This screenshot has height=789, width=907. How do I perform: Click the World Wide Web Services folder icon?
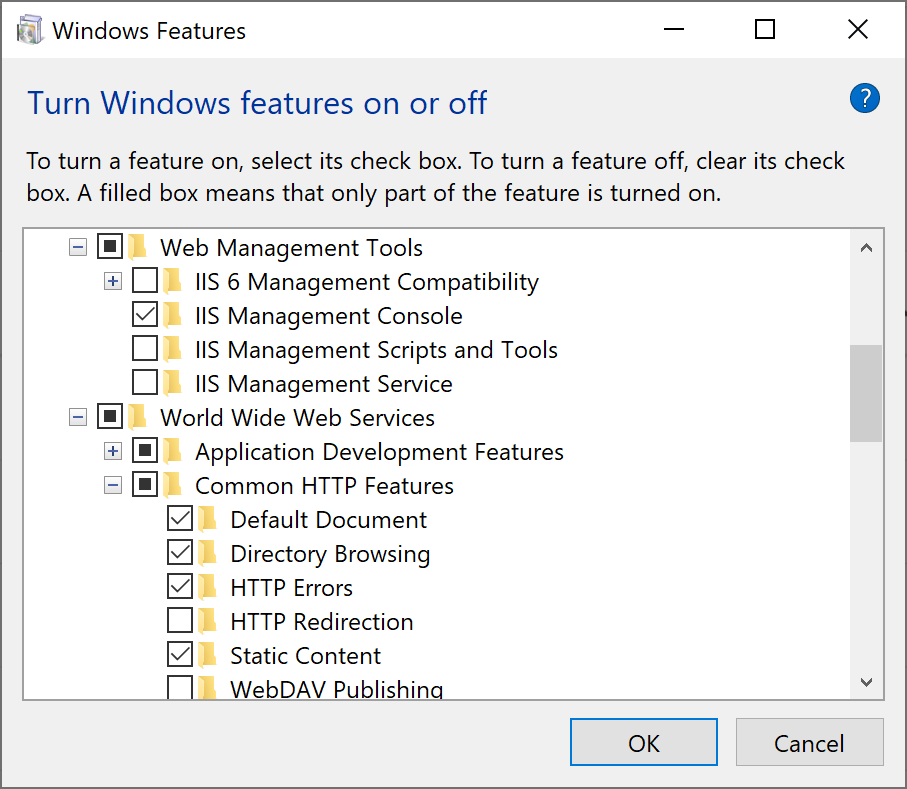[x=138, y=418]
